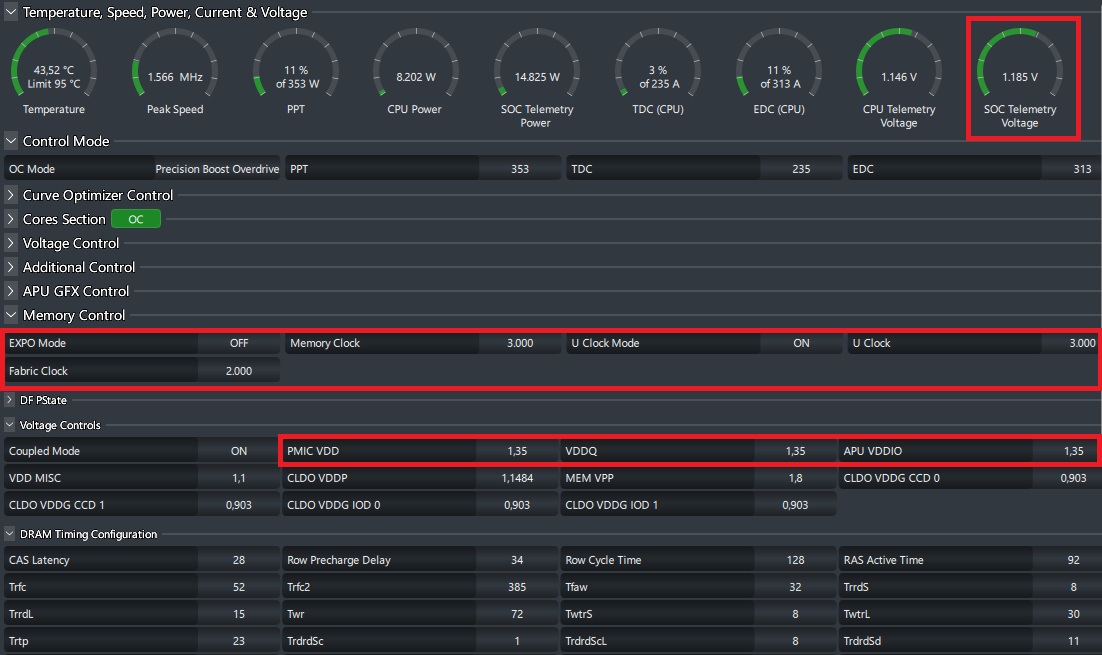Click the CPU Power gauge
This screenshot has width=1102, height=655.
point(415,72)
